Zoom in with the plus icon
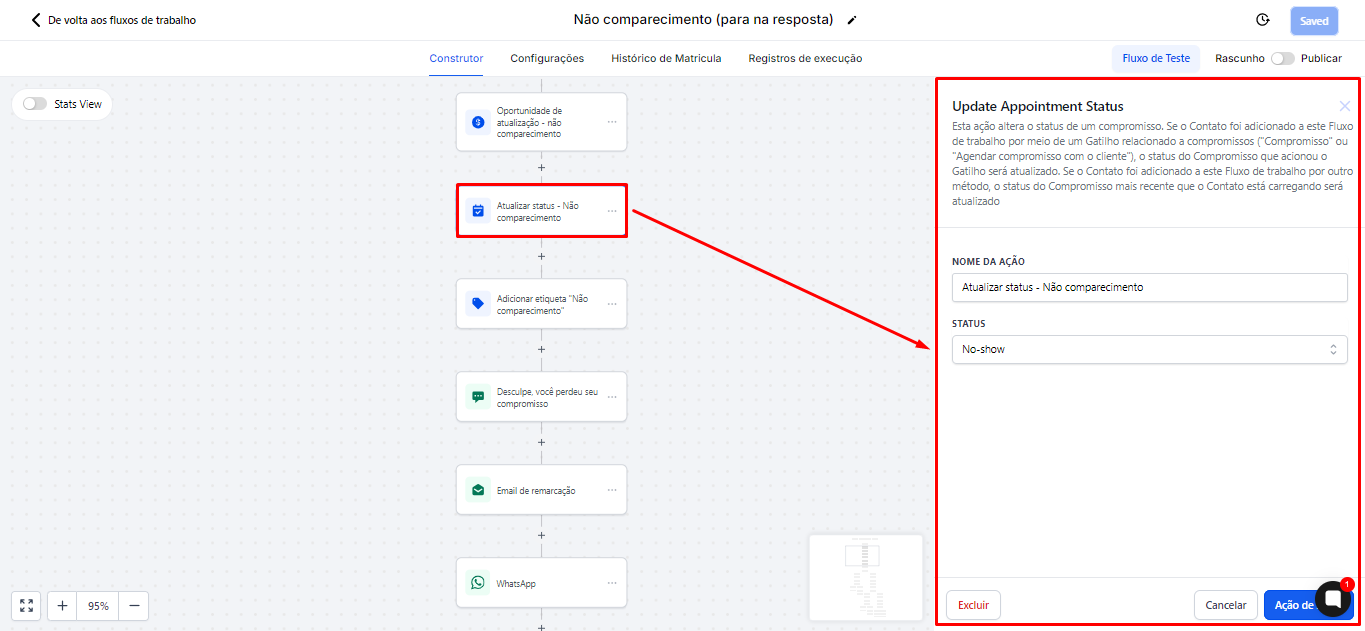 pyautogui.click(x=62, y=605)
